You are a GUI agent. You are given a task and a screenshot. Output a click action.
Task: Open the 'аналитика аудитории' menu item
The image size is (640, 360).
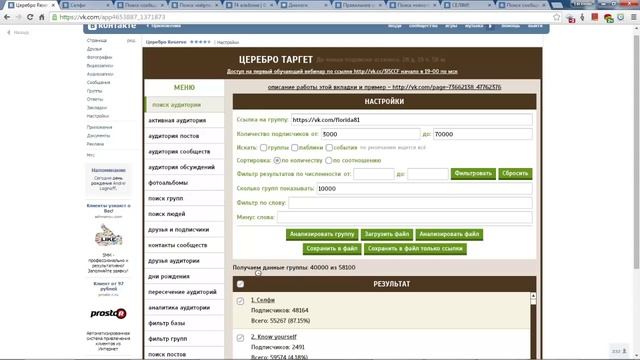[184, 307]
